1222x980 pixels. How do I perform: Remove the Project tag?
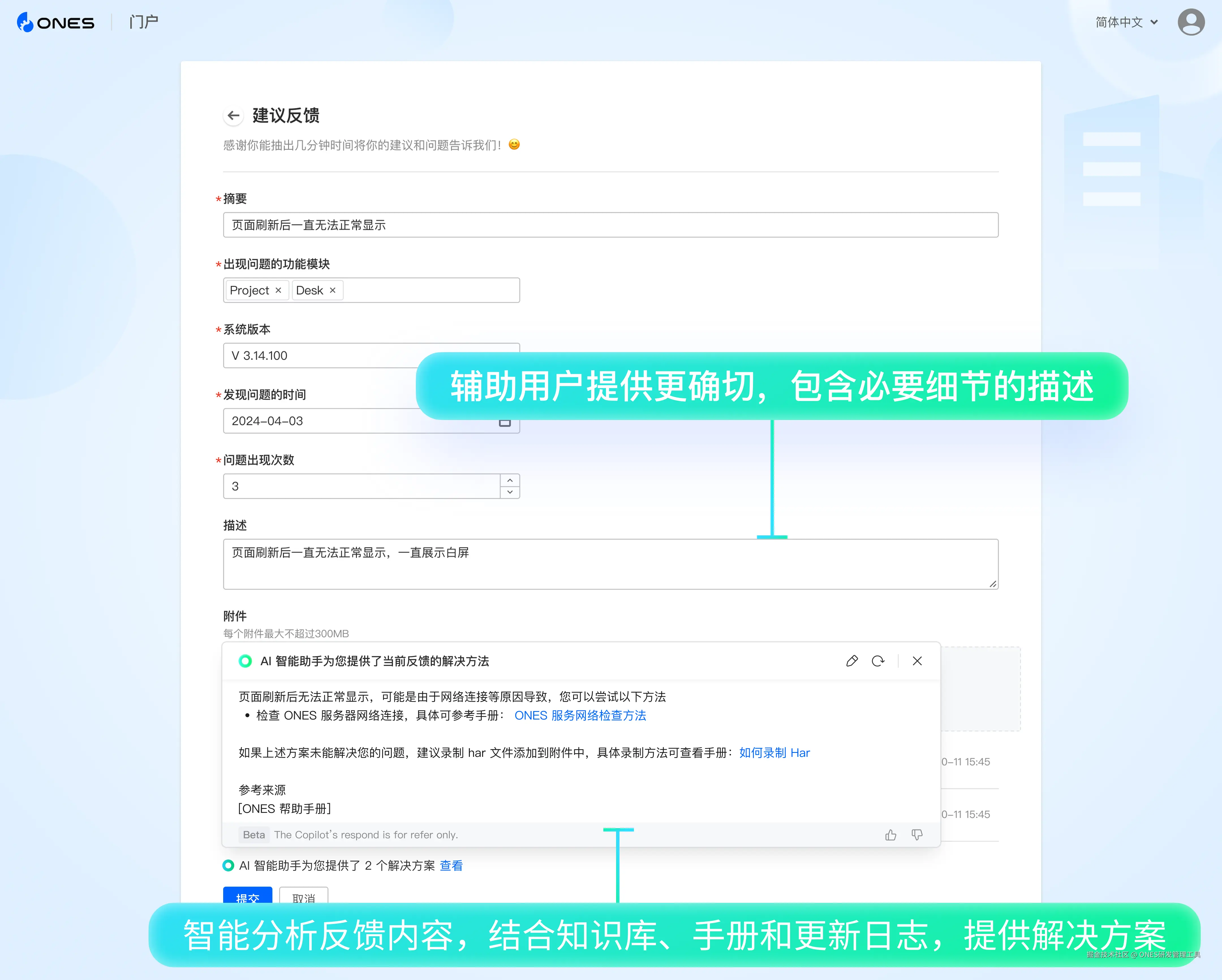[278, 290]
